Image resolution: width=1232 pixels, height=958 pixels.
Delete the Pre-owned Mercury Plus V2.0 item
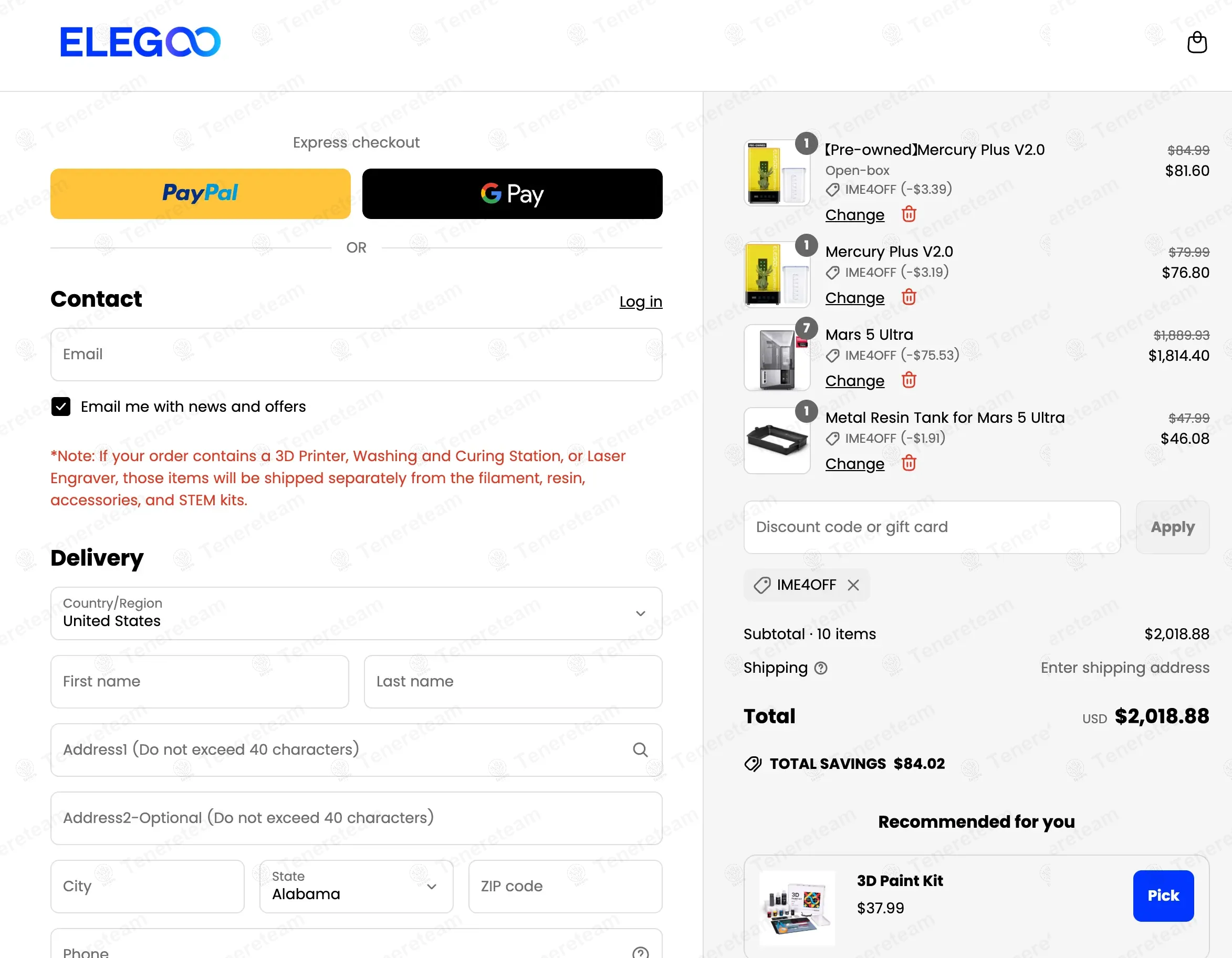pos(908,214)
